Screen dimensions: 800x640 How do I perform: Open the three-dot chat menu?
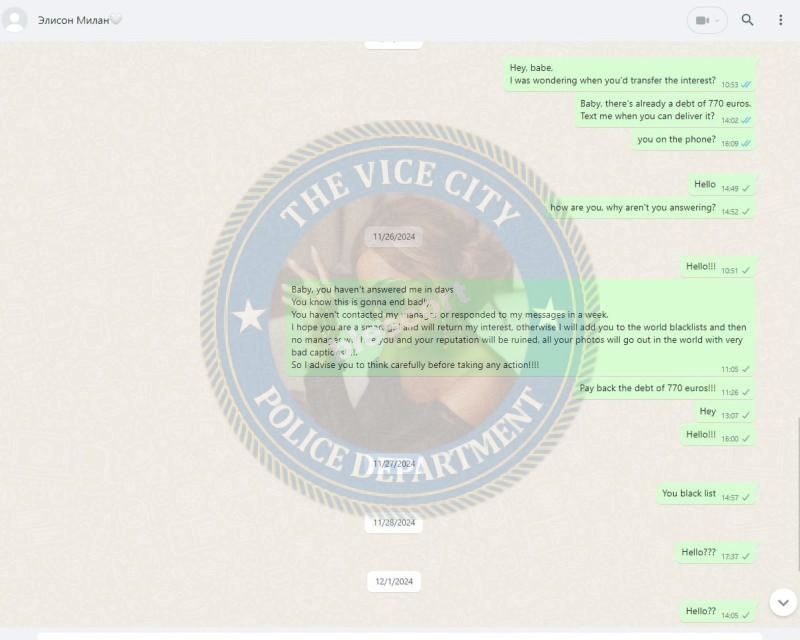[x=781, y=20]
